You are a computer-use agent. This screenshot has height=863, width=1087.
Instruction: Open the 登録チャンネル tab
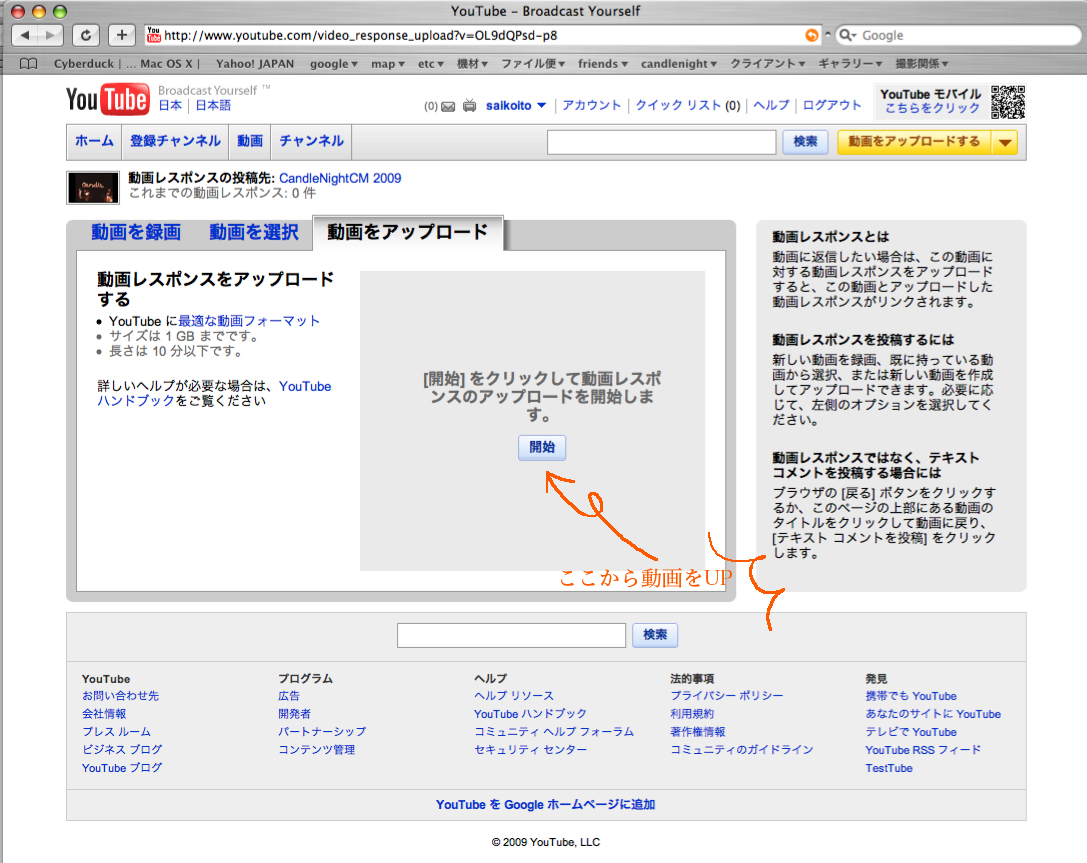[x=175, y=141]
